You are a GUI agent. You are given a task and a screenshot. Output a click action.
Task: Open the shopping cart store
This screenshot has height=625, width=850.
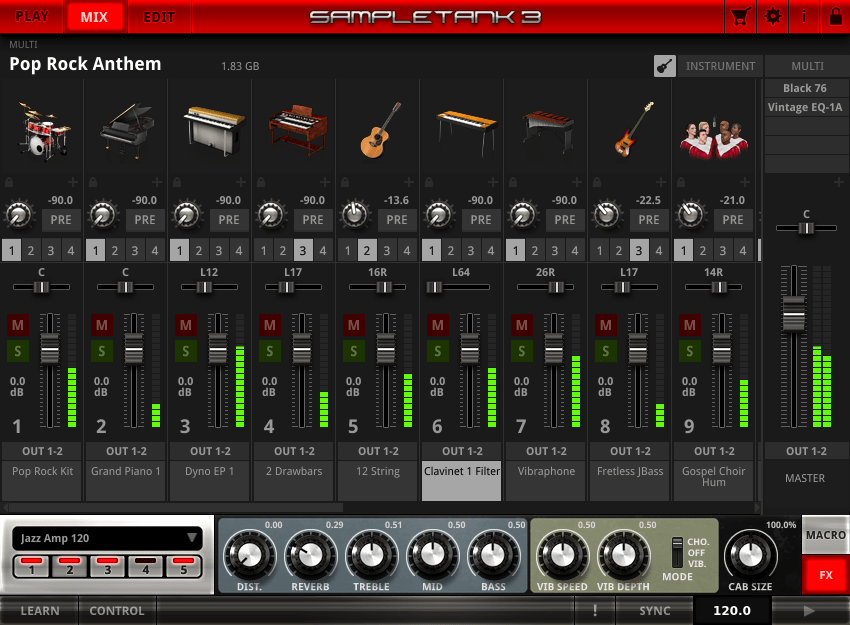pos(740,17)
